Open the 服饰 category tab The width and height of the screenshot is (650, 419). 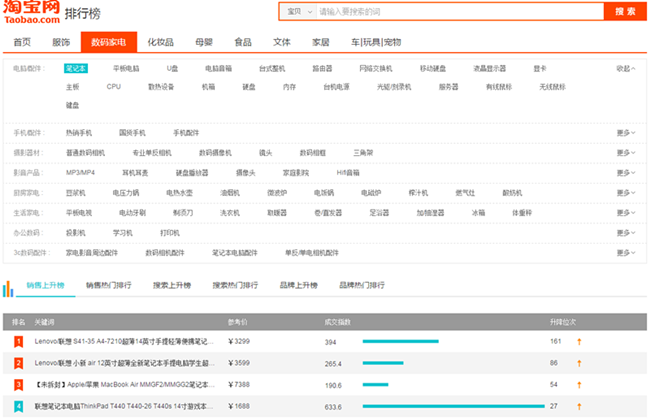click(61, 42)
